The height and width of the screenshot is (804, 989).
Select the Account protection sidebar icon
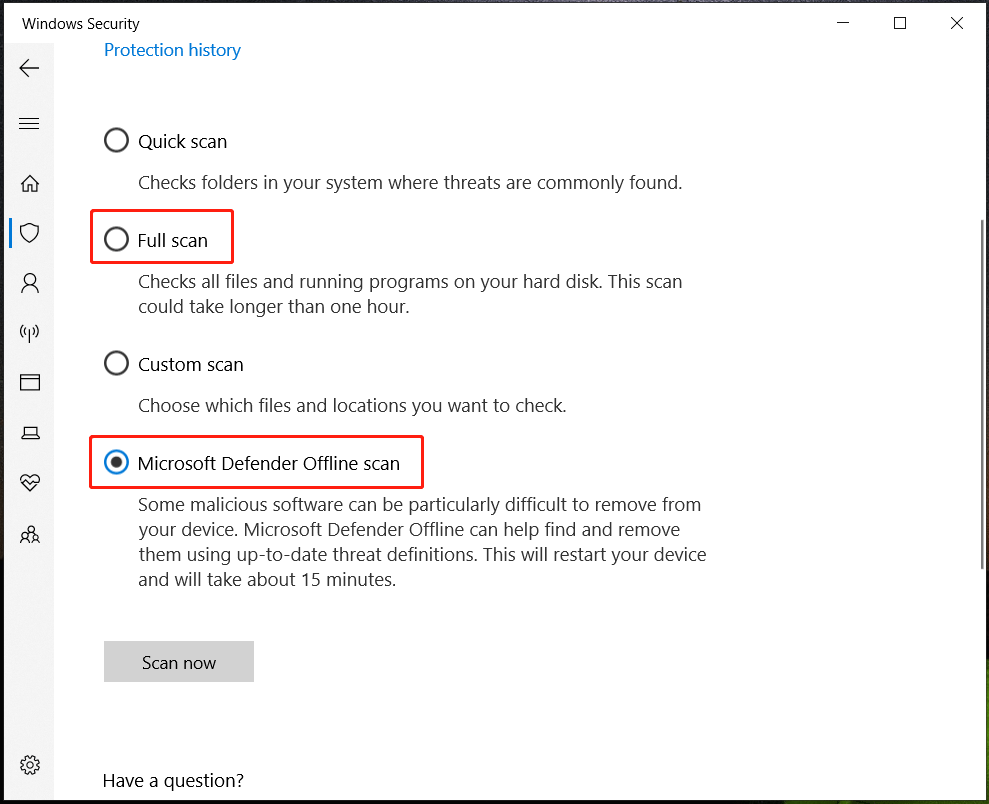click(x=29, y=283)
